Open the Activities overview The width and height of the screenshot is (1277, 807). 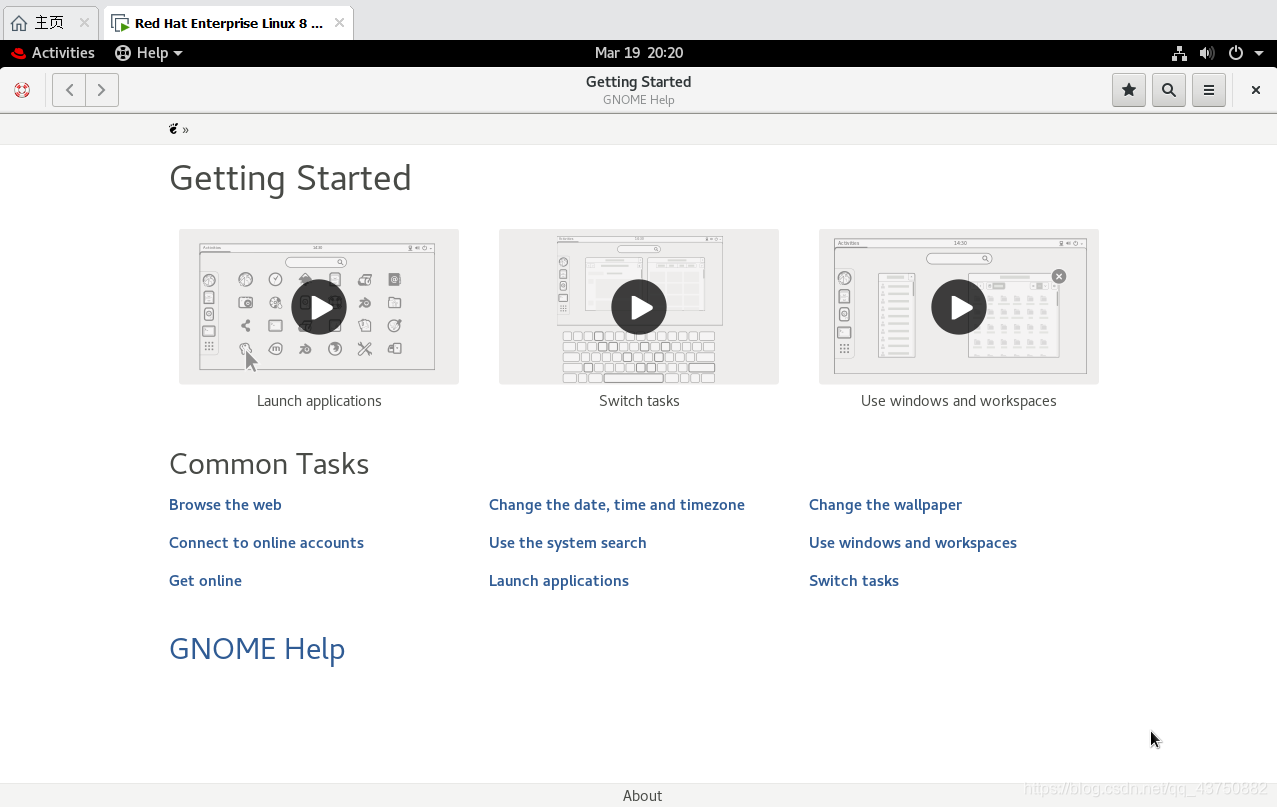(53, 53)
